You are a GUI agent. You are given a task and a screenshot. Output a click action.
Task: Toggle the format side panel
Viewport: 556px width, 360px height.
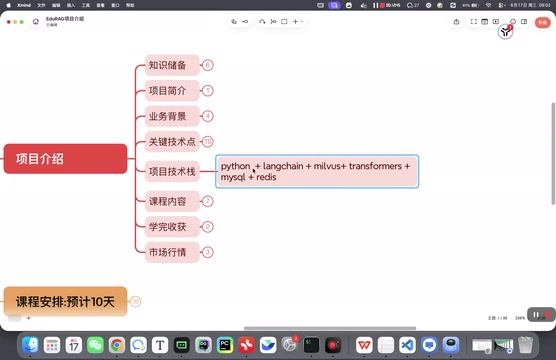point(524,22)
